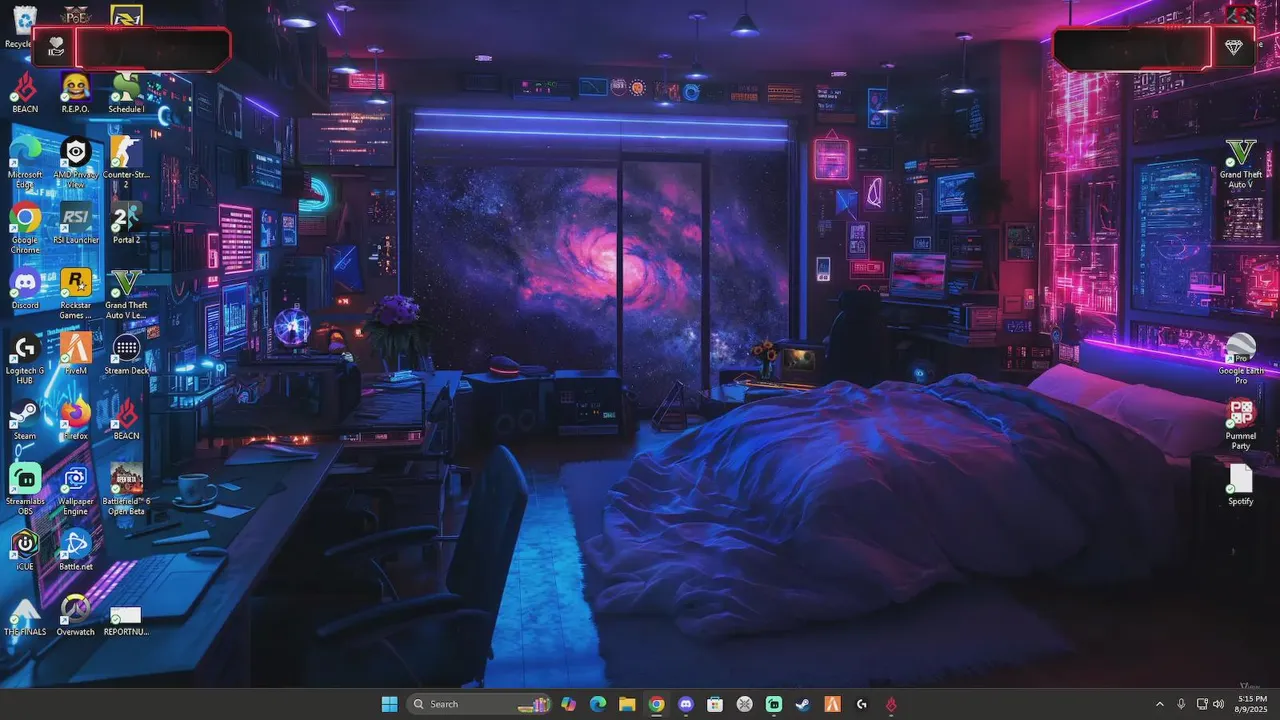The width and height of the screenshot is (1280, 720).
Task: Open Overwatch desktop shortcut
Action: pos(76,616)
